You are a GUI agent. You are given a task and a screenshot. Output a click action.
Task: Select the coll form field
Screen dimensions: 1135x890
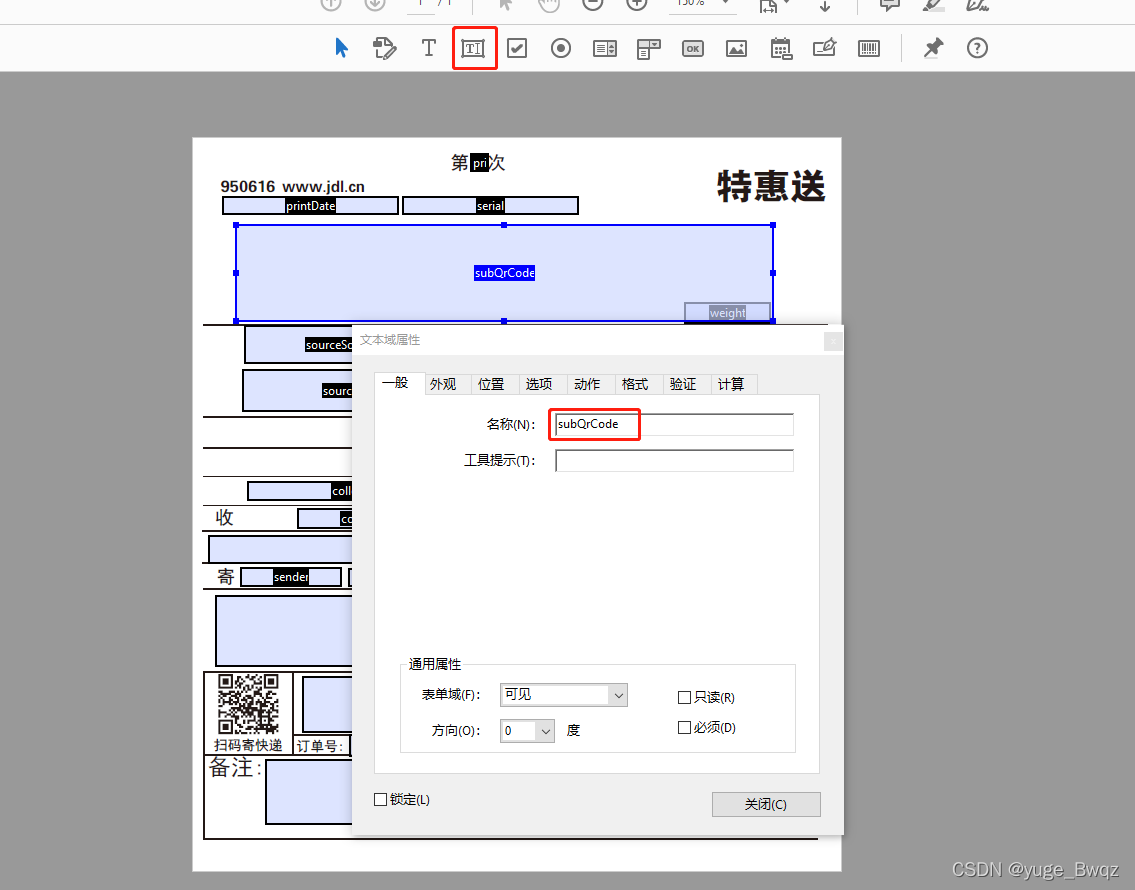tap(300, 491)
